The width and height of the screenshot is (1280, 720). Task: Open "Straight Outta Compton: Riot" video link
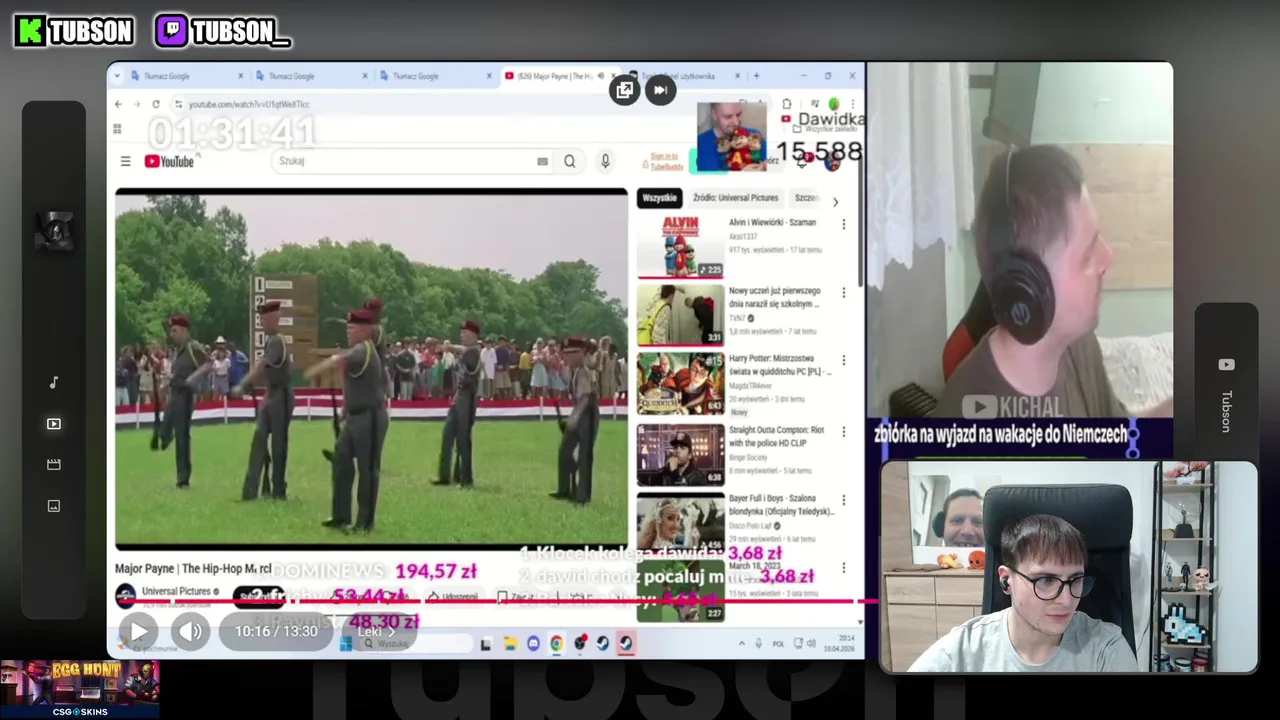[777, 435]
